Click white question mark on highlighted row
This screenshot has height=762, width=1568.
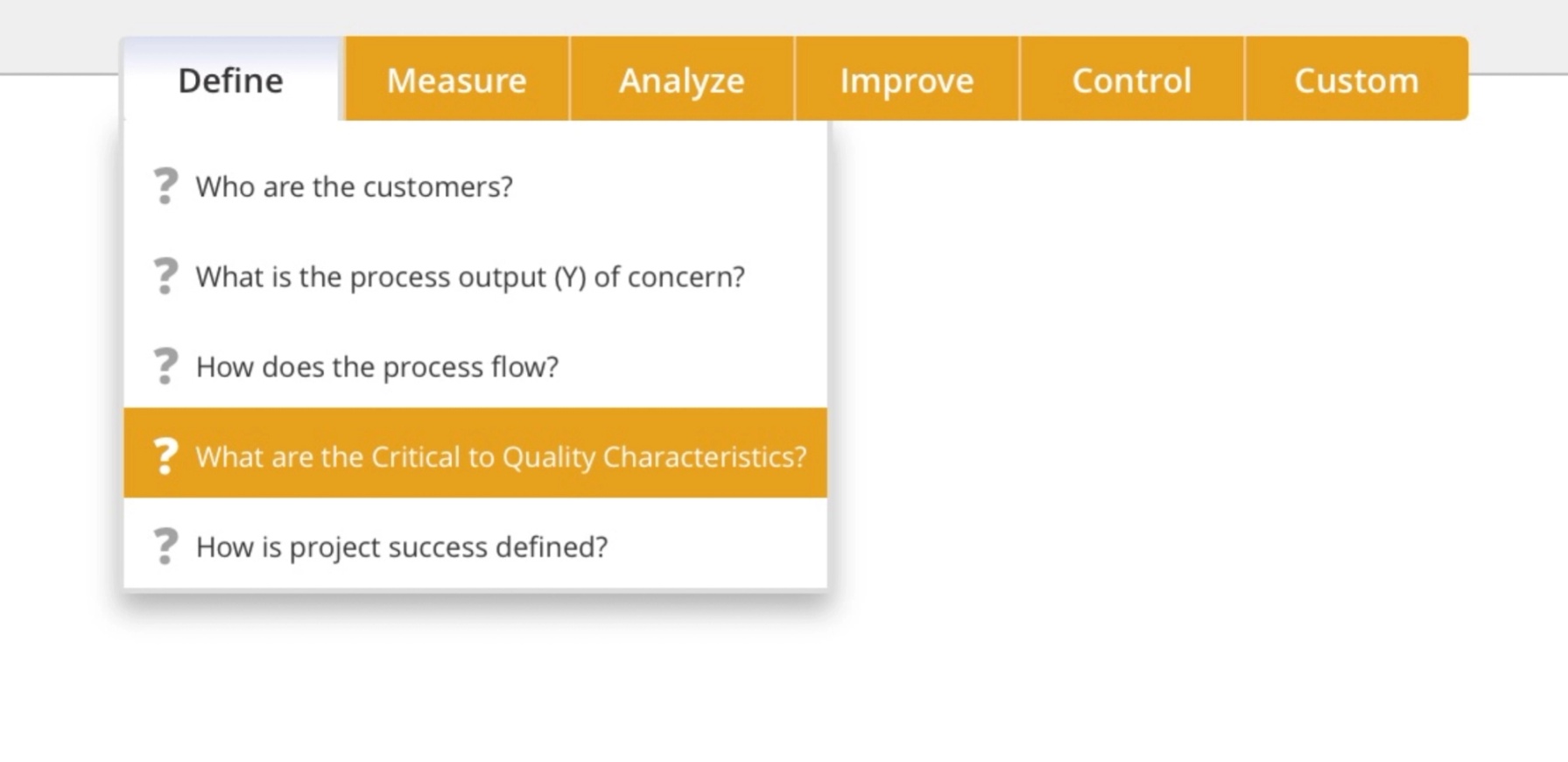(x=165, y=455)
